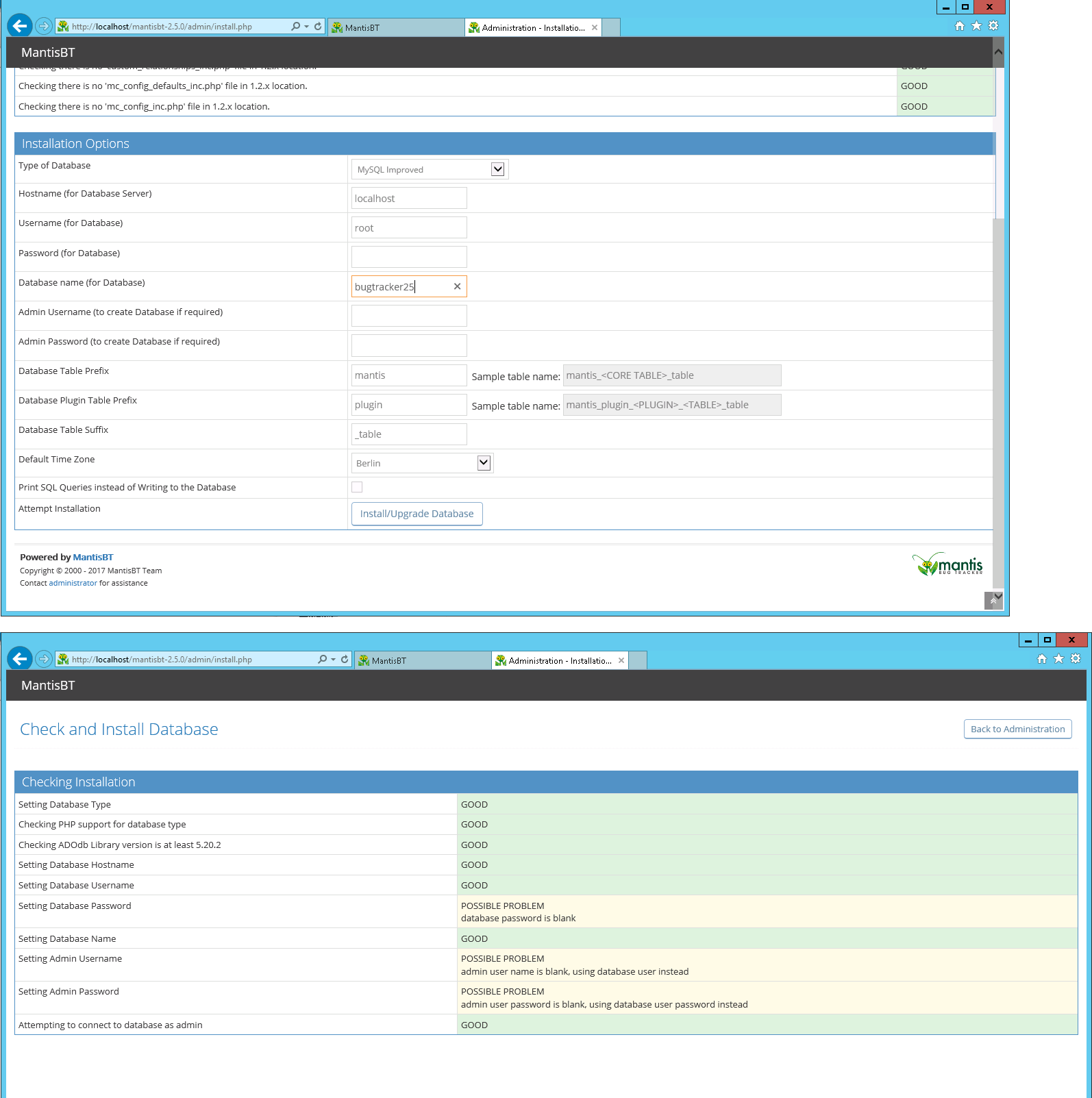Enable Print SQL Queries checkbox
Viewport: 1092px width, 1098px height.
coord(357,487)
